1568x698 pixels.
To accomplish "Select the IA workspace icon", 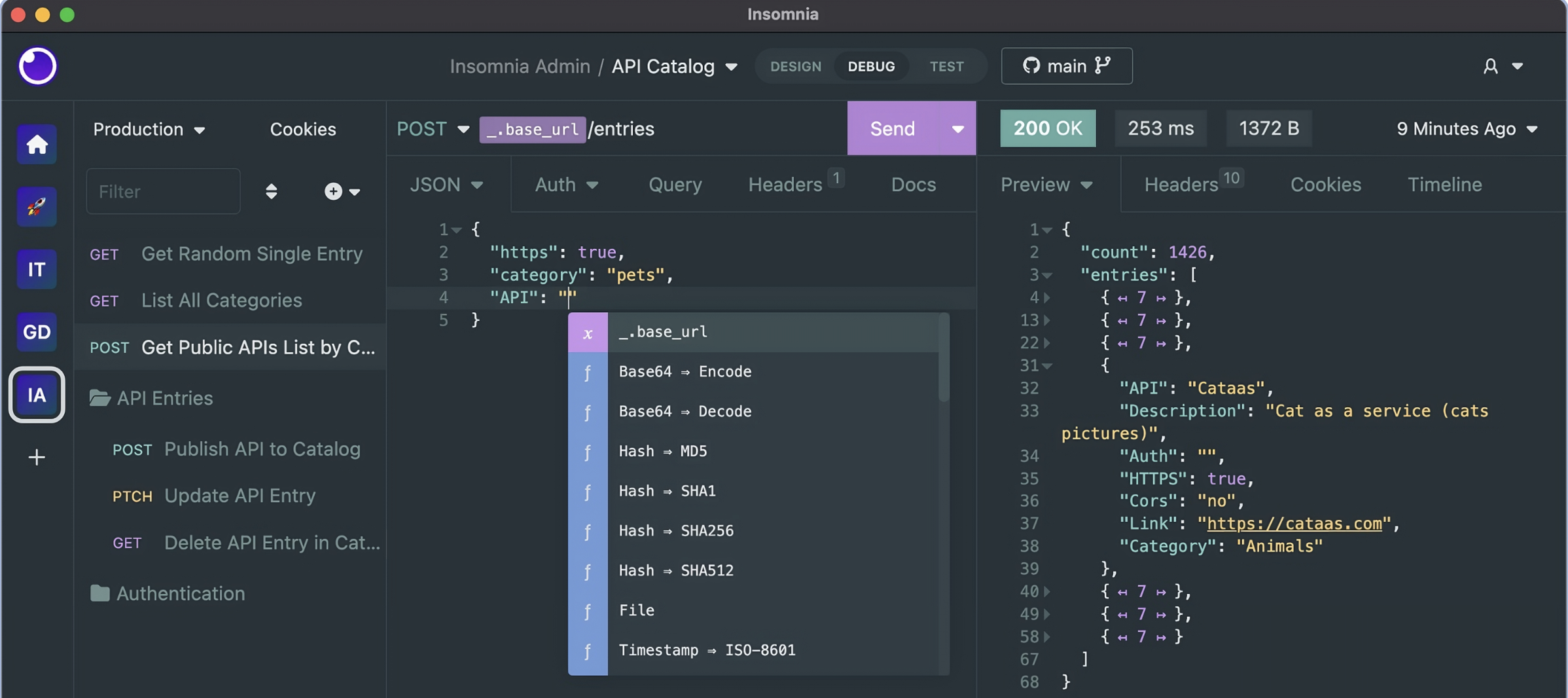I will coord(37,395).
